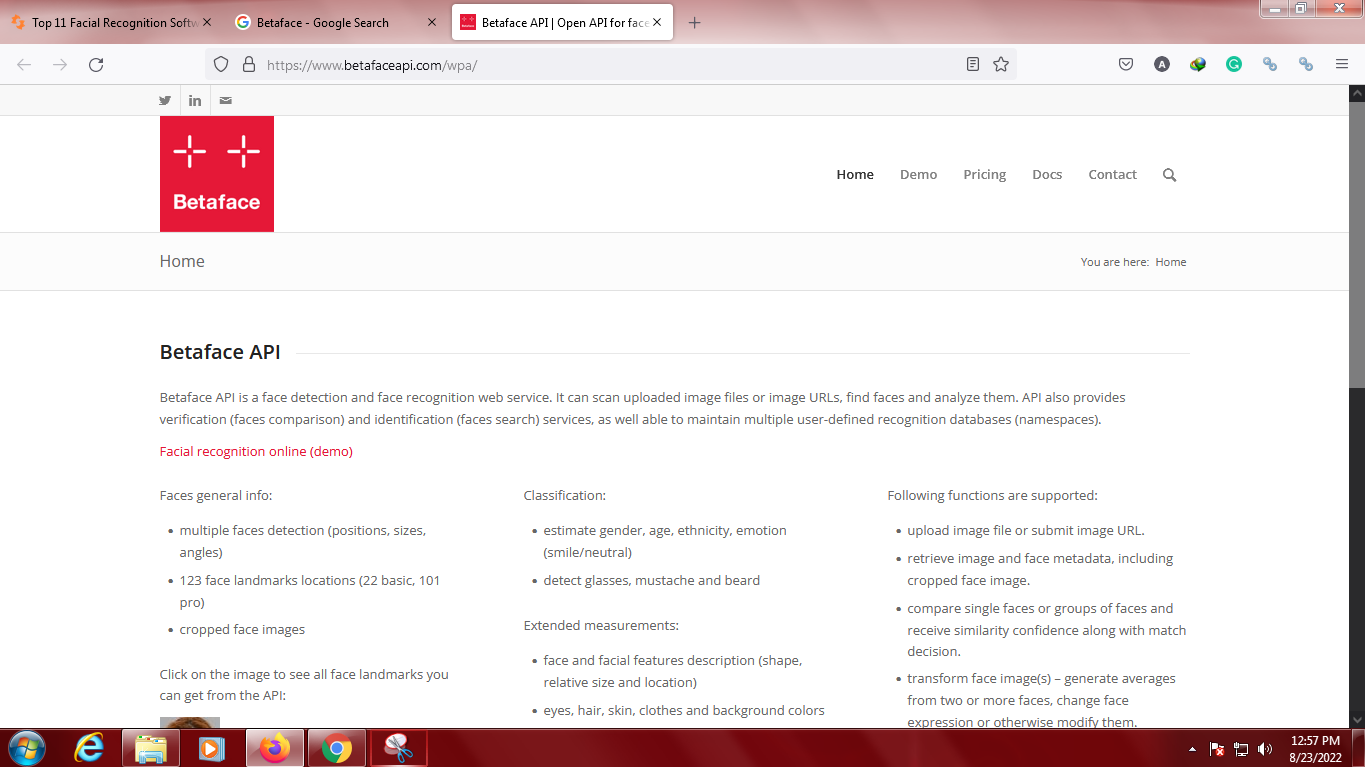Click the email envelope icon
Image resolution: width=1365 pixels, height=767 pixels.
point(226,100)
